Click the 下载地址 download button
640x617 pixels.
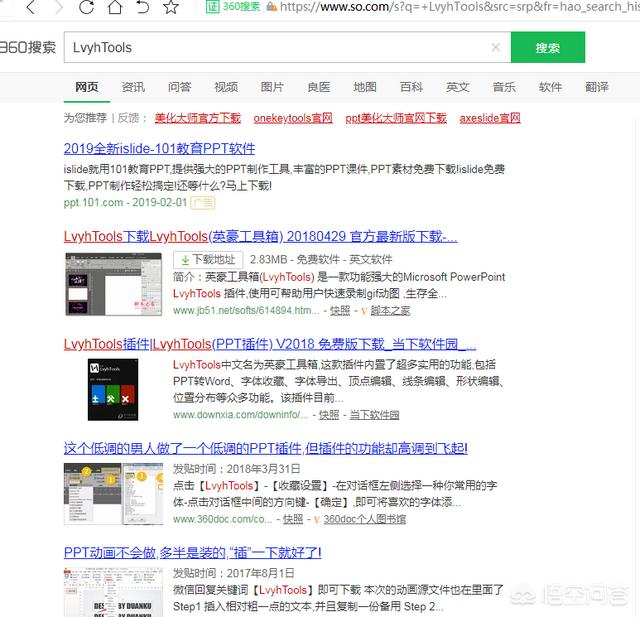208,260
